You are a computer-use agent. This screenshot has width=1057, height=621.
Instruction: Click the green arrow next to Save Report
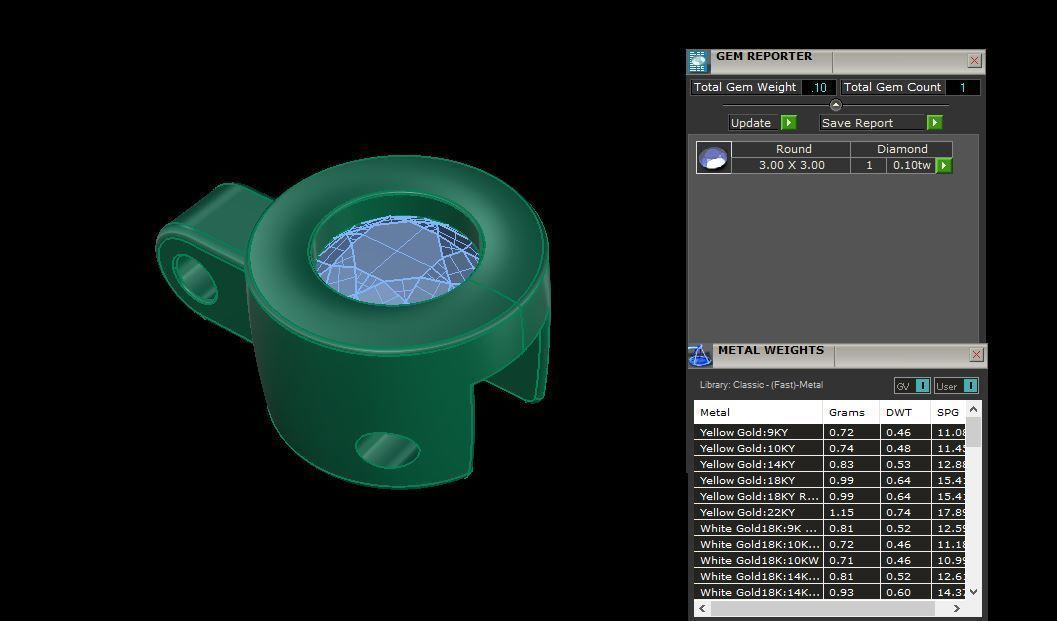point(934,123)
